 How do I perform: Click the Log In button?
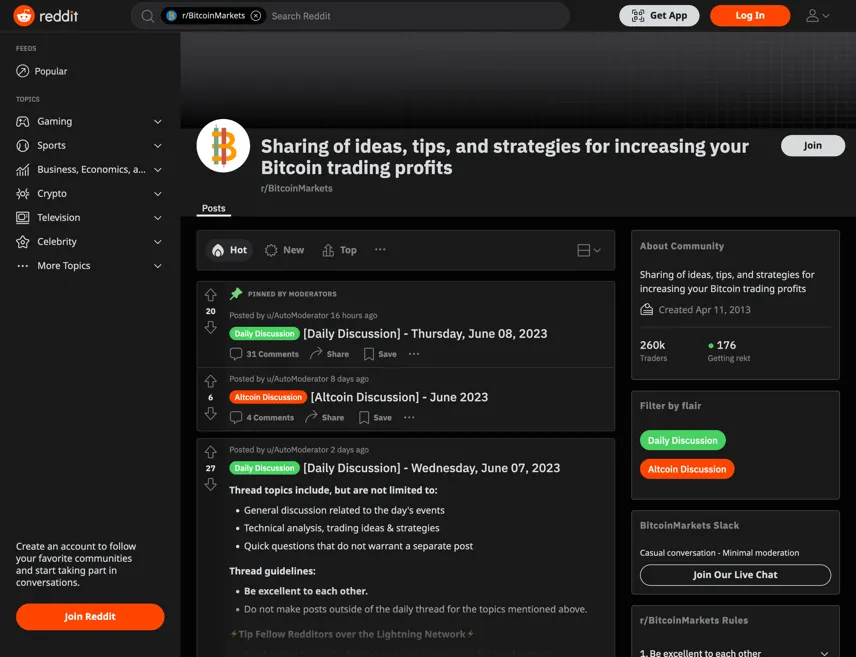(750, 16)
